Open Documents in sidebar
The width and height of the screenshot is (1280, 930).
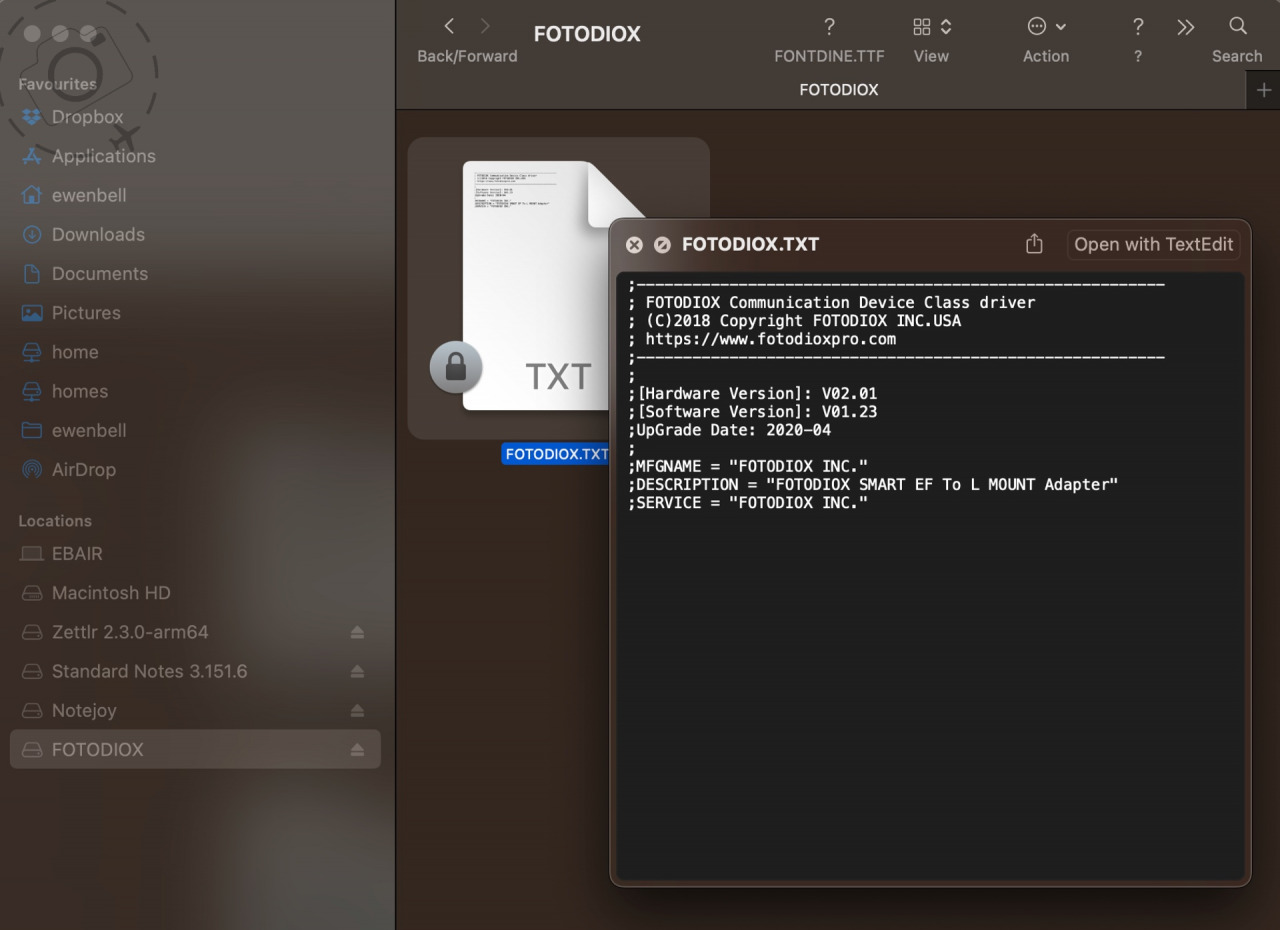(99, 273)
